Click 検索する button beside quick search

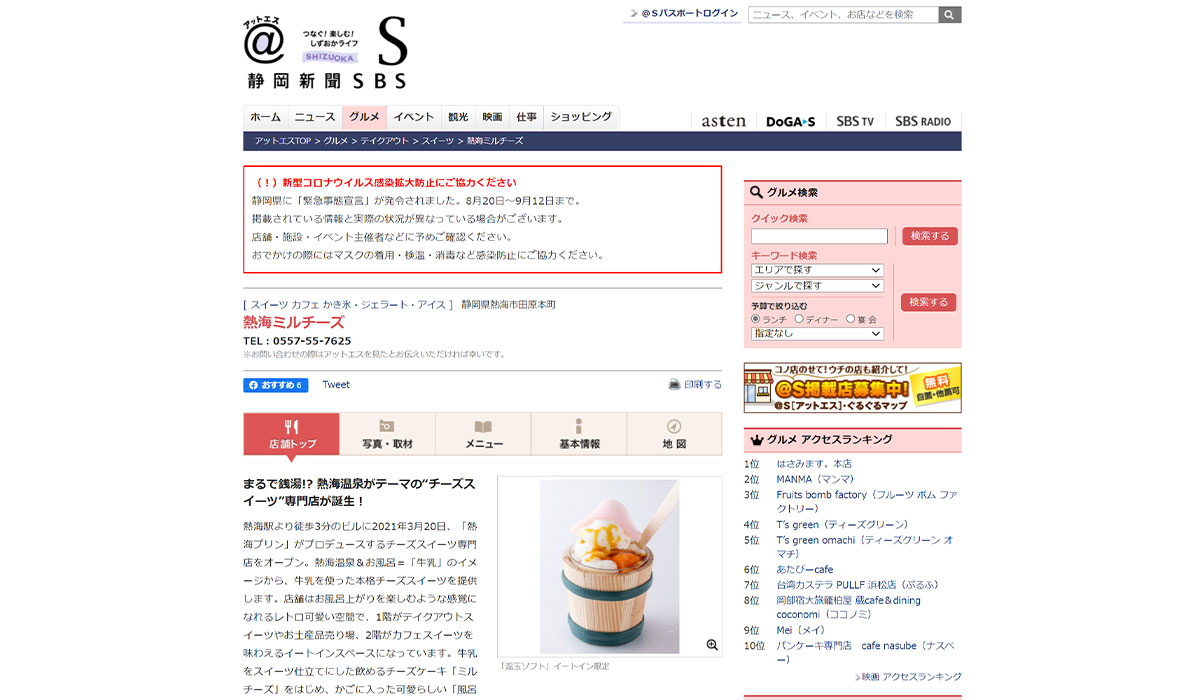929,236
